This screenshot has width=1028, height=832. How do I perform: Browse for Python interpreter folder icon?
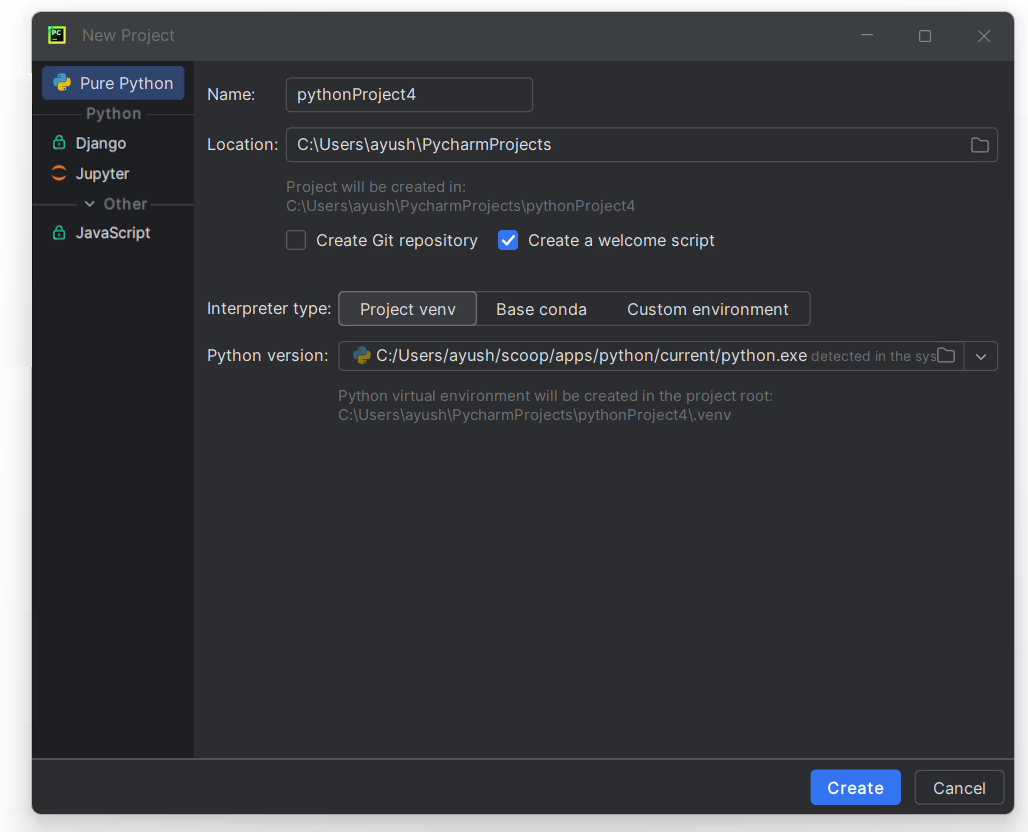946,355
